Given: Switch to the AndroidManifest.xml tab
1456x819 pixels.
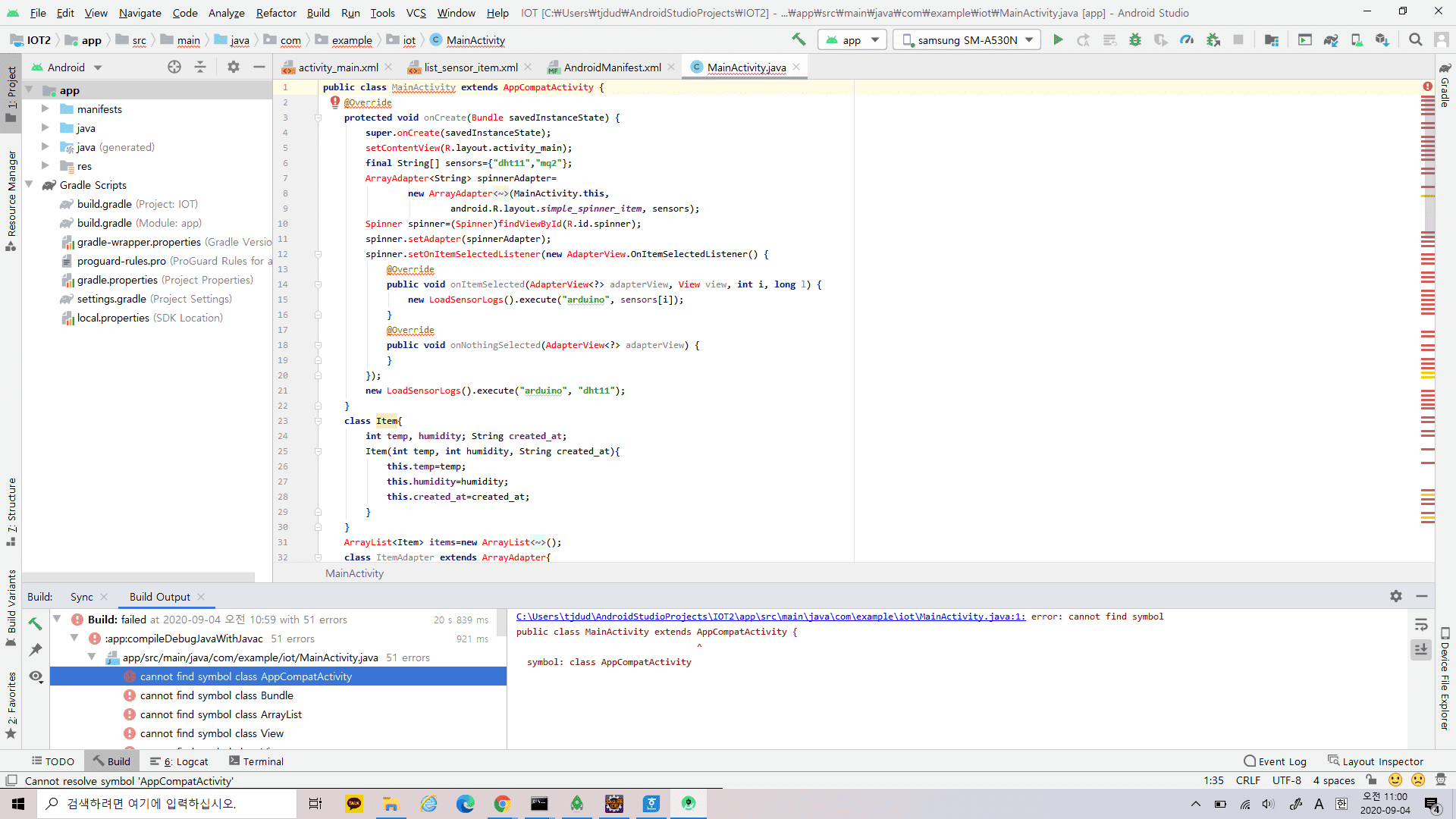Looking at the screenshot, I should [612, 67].
